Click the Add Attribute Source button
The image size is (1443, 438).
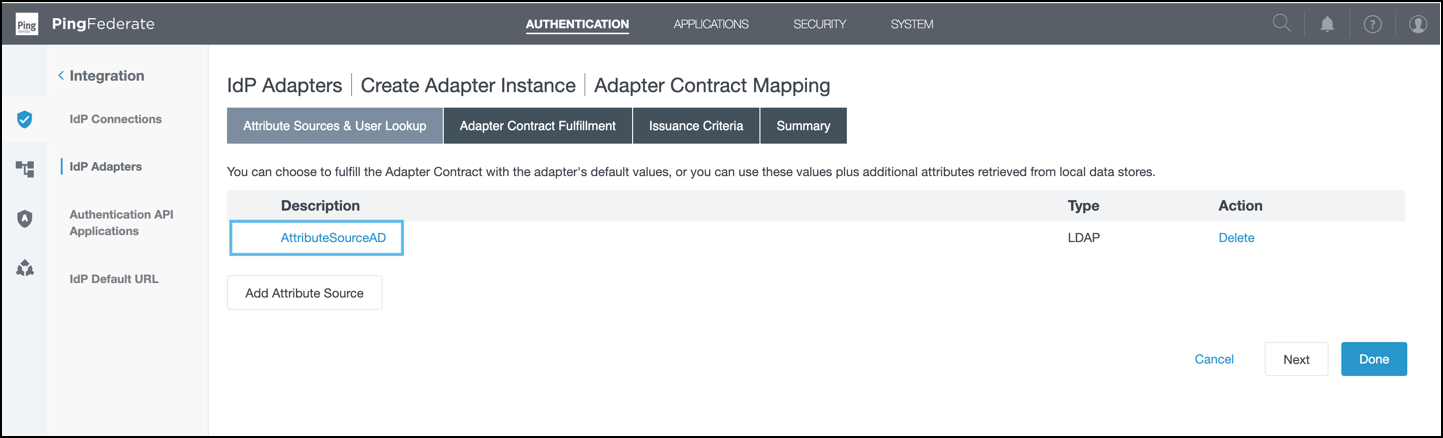304,293
